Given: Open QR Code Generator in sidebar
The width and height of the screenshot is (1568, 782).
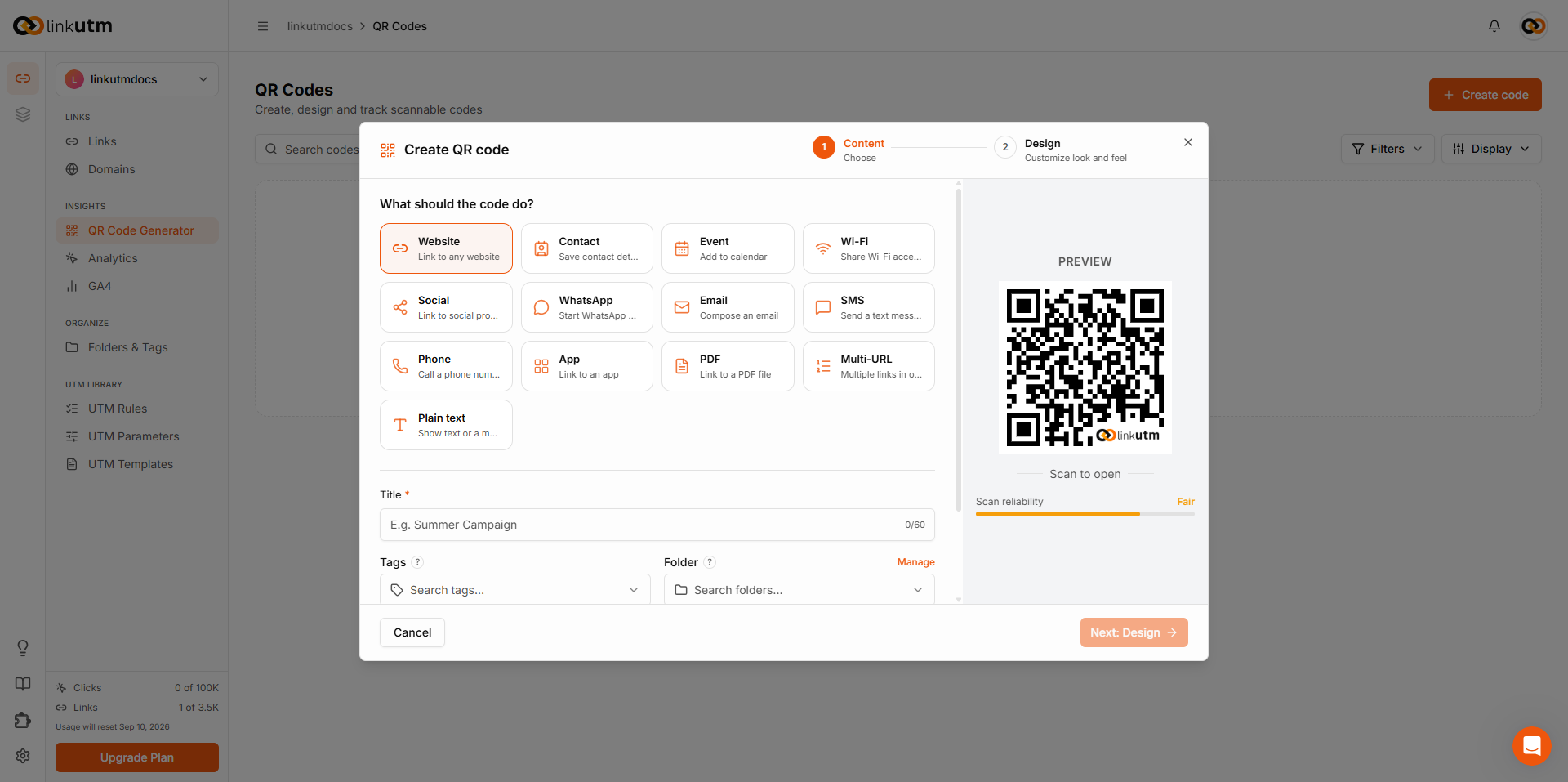Looking at the screenshot, I should pos(137,230).
